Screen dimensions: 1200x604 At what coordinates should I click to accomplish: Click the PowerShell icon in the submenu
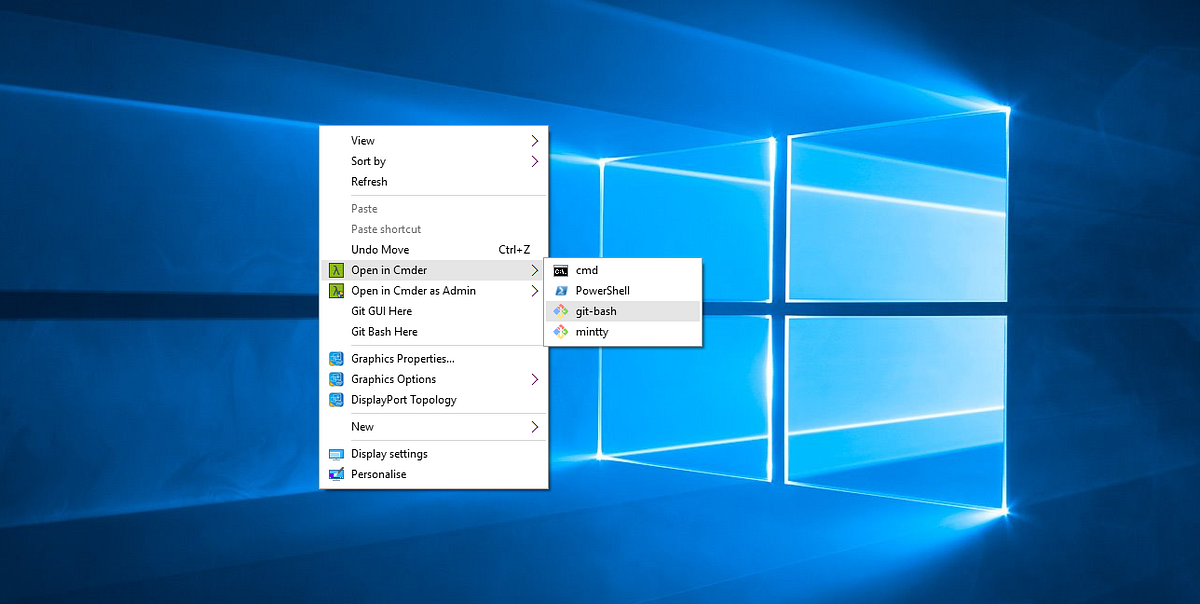click(x=561, y=290)
